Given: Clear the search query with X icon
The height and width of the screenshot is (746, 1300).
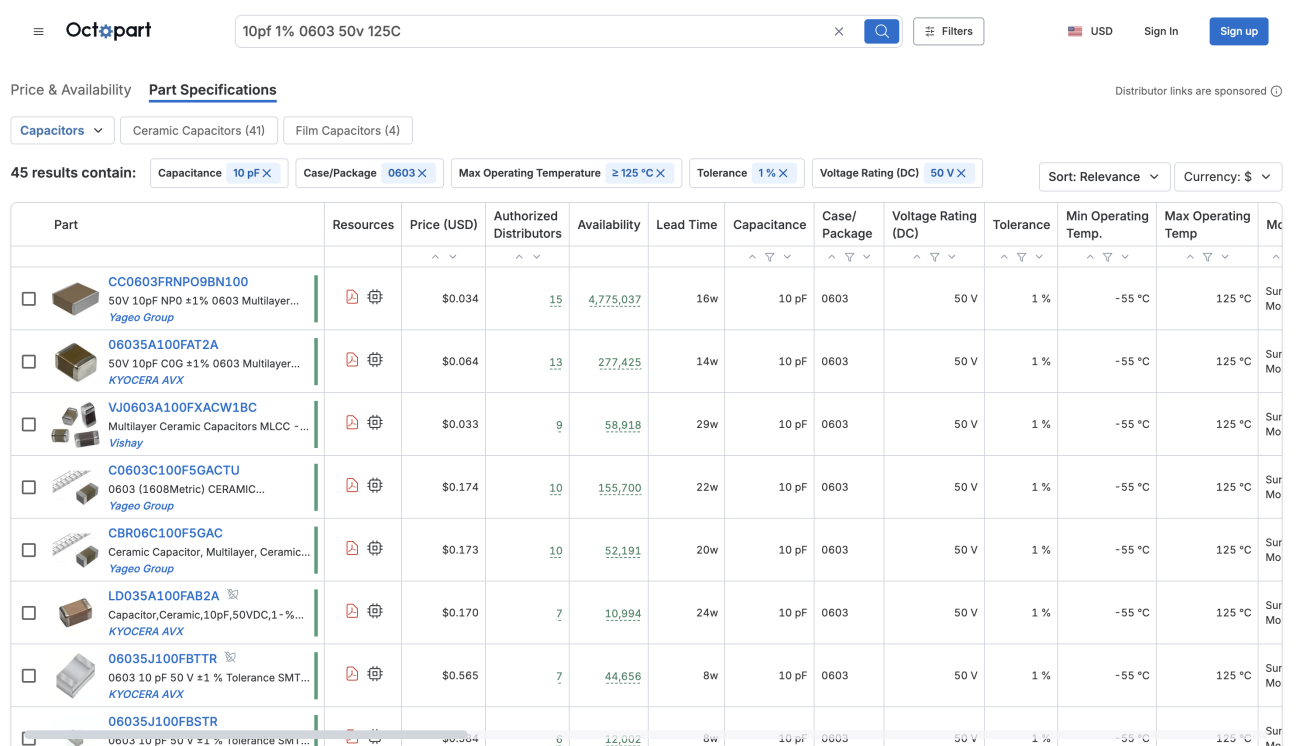Looking at the screenshot, I should (839, 31).
